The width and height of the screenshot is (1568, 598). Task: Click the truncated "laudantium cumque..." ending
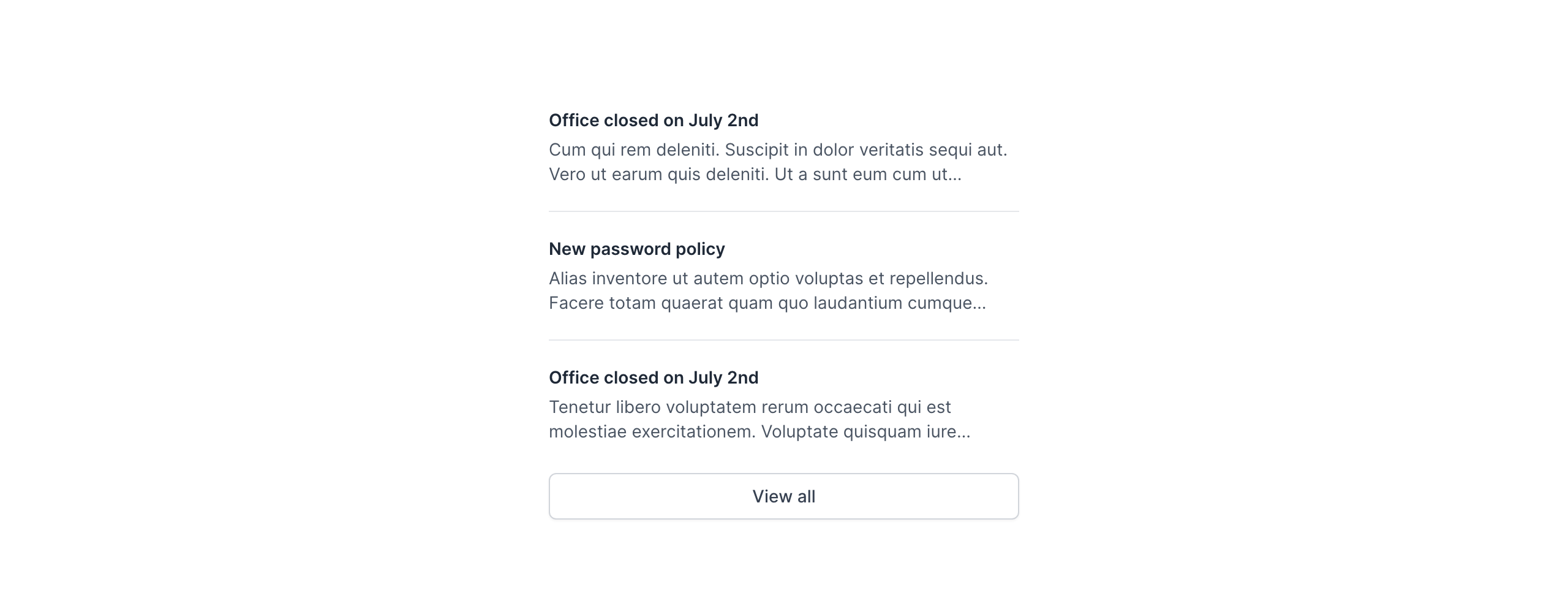pos(899,303)
